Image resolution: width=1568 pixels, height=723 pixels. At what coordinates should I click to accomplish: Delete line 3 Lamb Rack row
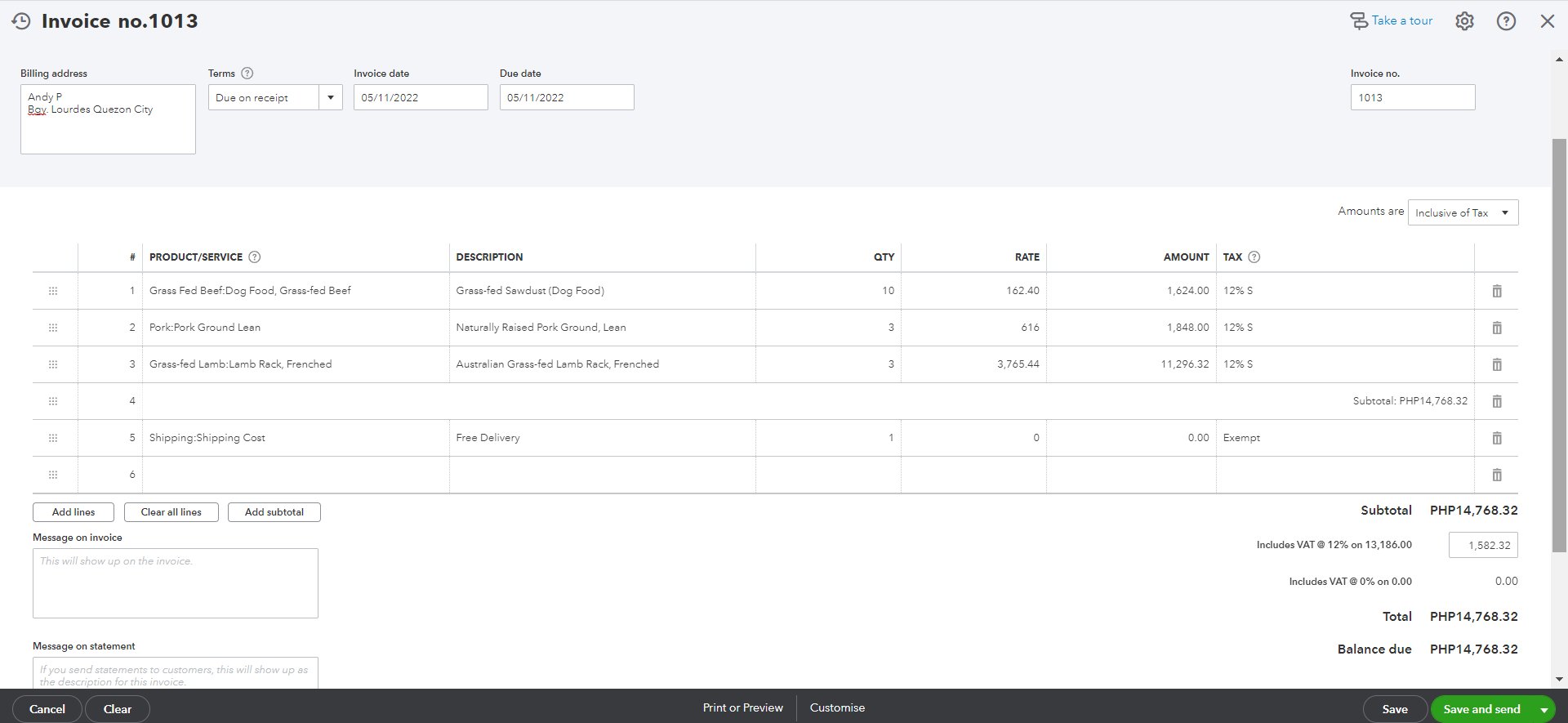[x=1497, y=364]
